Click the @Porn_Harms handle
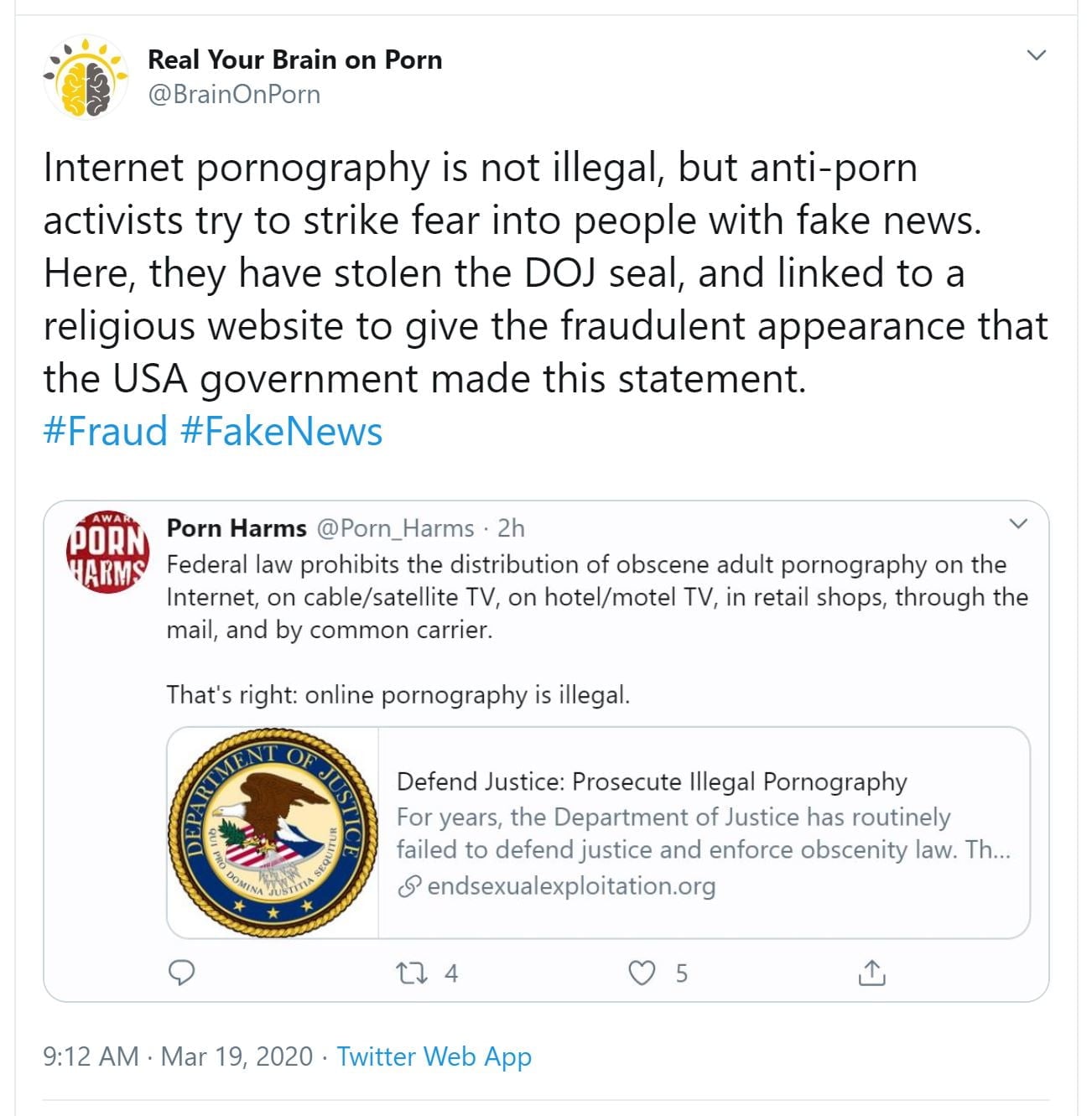The width and height of the screenshot is (1092, 1116). pos(395,528)
